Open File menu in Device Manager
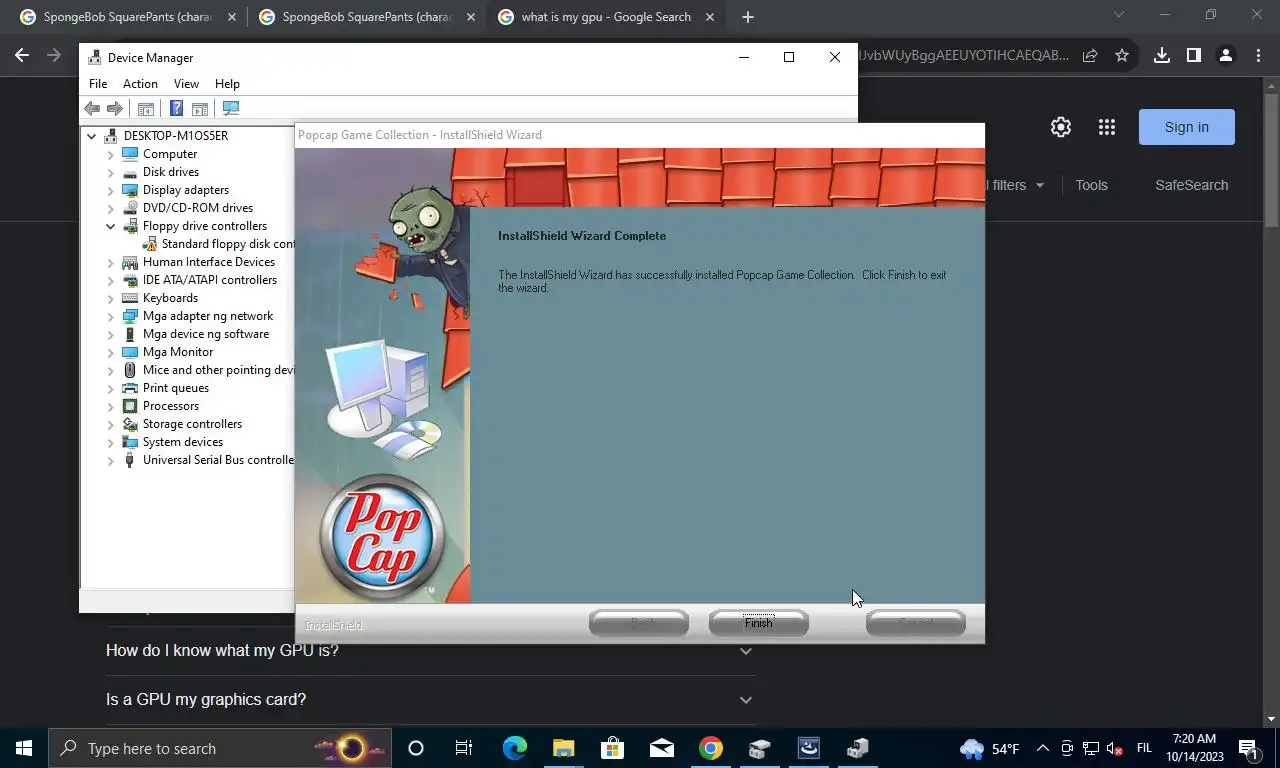The height and width of the screenshot is (768, 1280). pyautogui.click(x=98, y=84)
